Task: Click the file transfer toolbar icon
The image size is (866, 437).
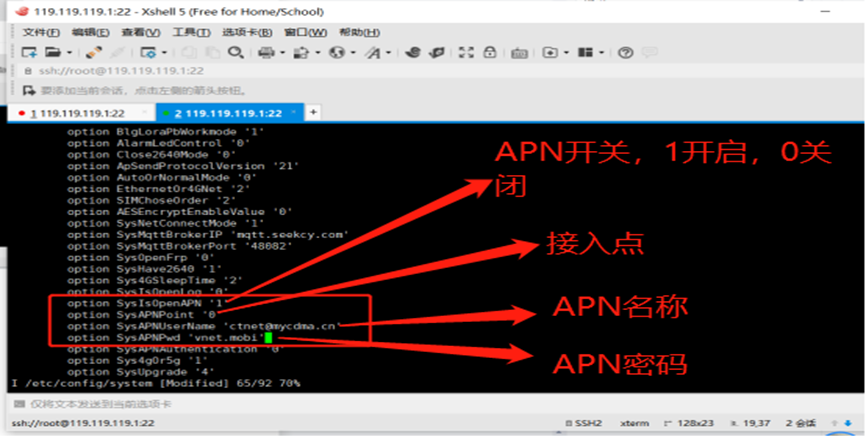Action: point(302,52)
